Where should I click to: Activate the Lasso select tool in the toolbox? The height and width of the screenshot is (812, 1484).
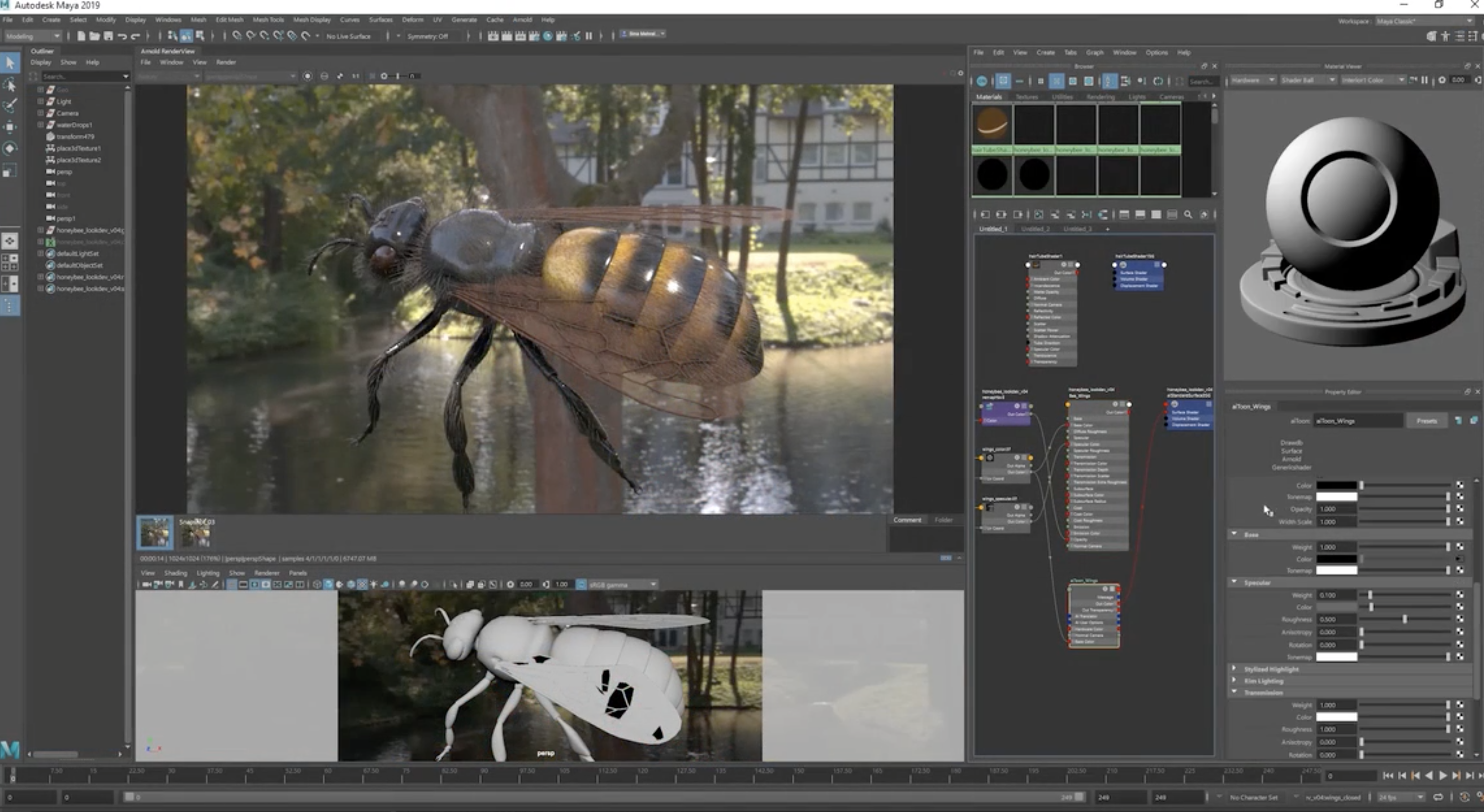click(x=10, y=85)
